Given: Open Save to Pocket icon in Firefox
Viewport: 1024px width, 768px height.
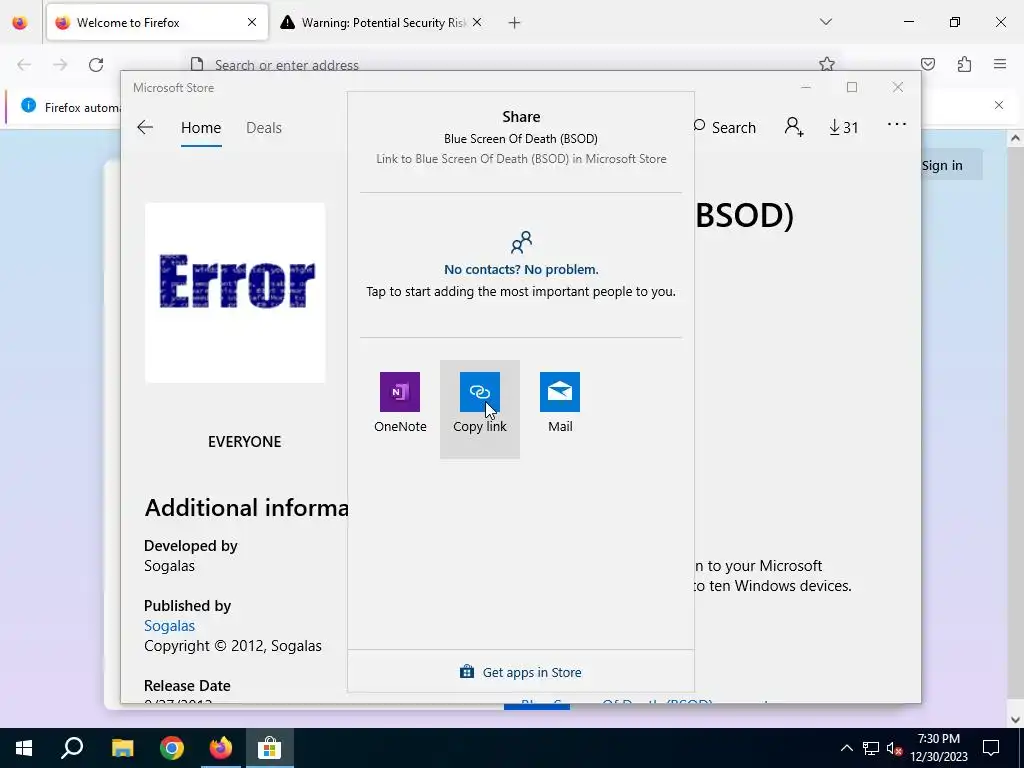Looking at the screenshot, I should click(927, 64).
